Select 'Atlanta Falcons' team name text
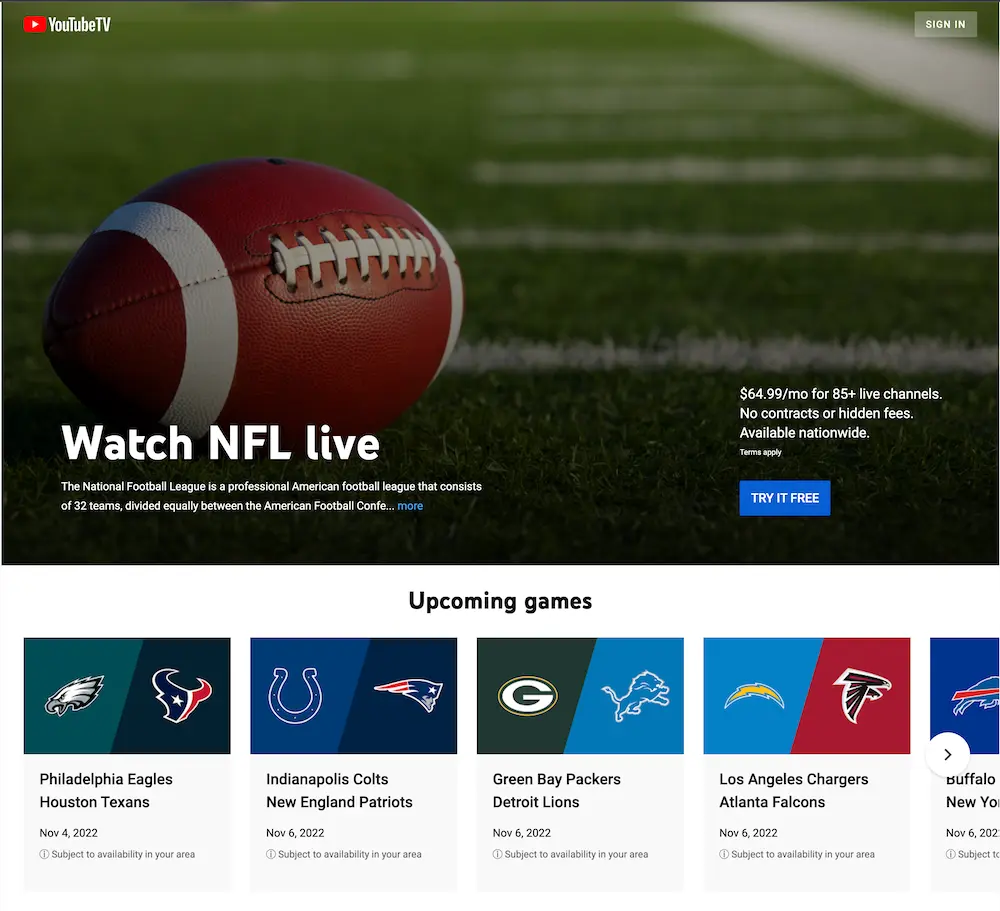Screen dimensions: 1000x911 pyautogui.click(x=772, y=802)
